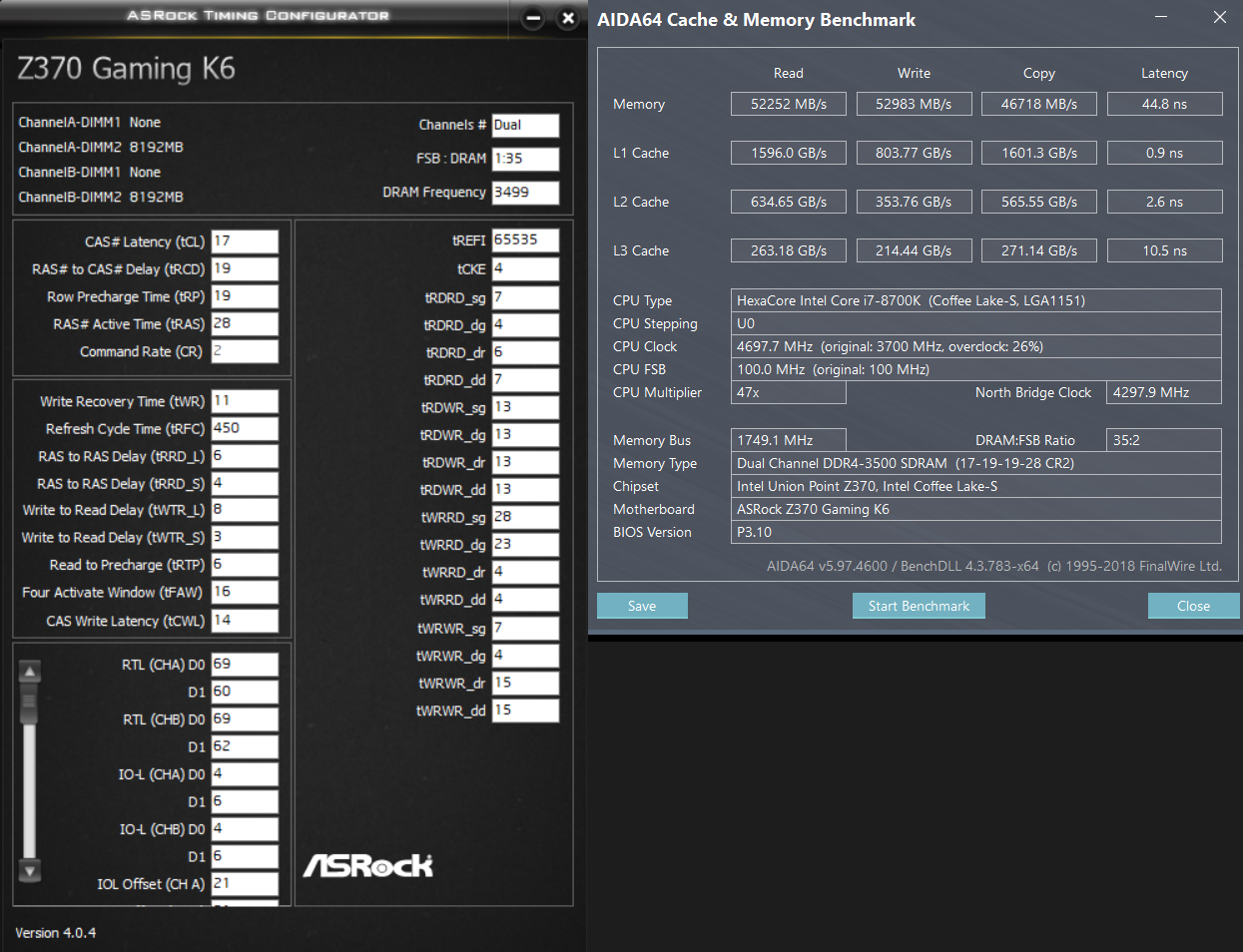Image resolution: width=1243 pixels, height=952 pixels.
Task: Click the Close button in AIDA64
Action: coord(1193,606)
